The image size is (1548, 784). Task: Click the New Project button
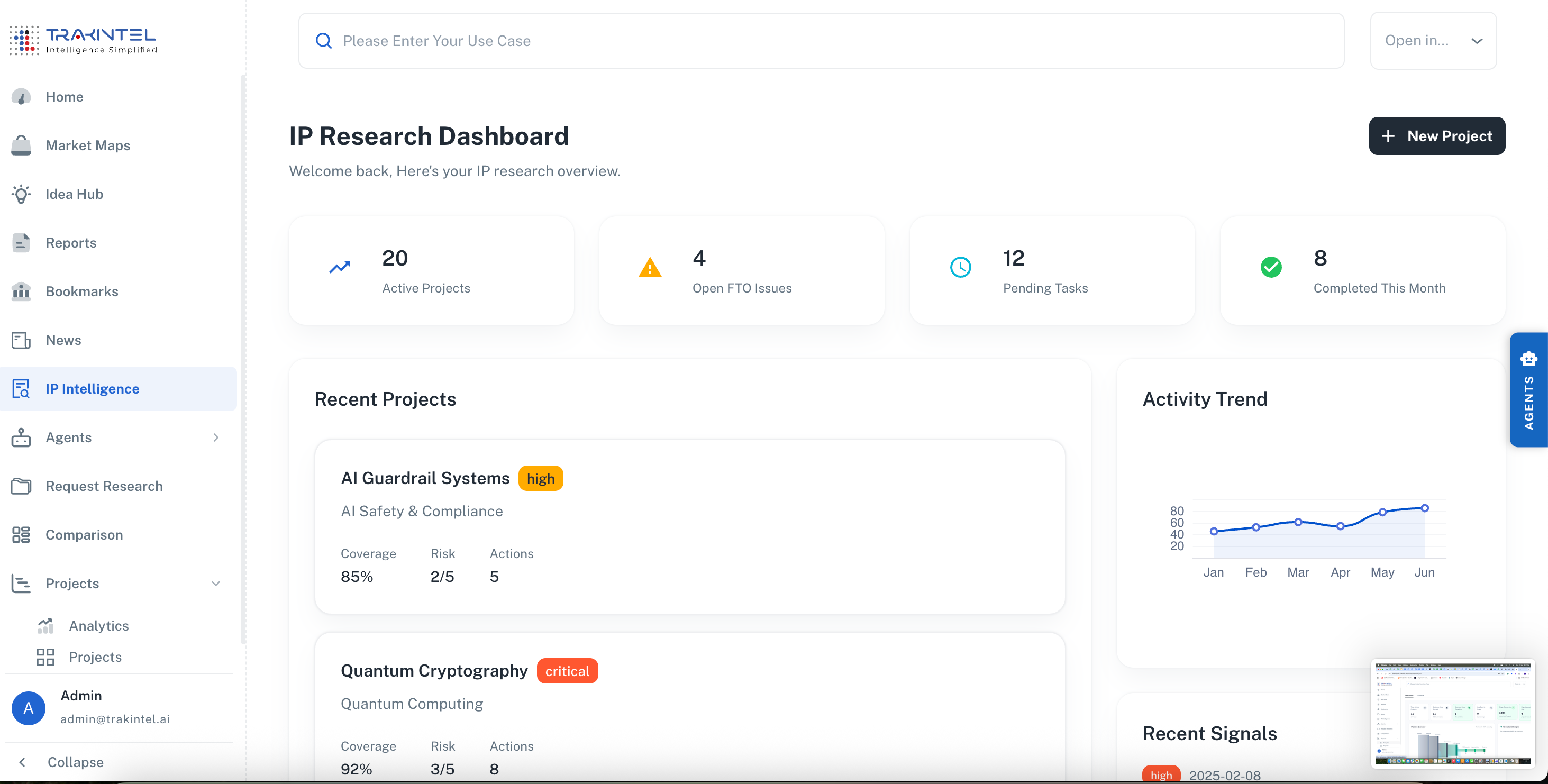[x=1437, y=136]
